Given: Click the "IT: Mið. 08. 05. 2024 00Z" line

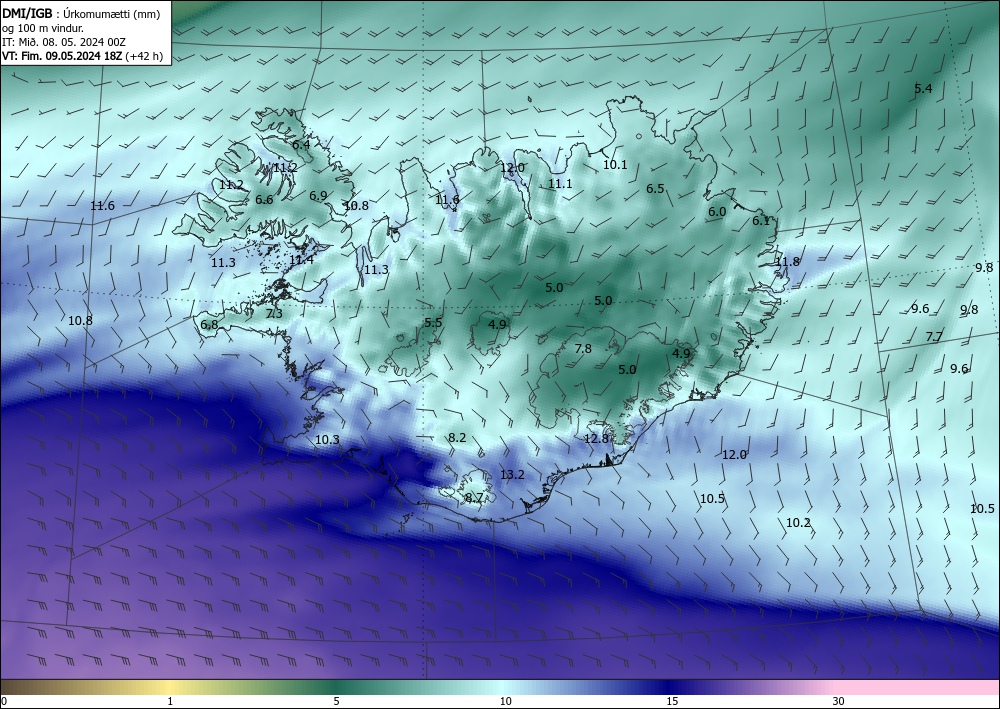Looking at the screenshot, I should [x=64, y=42].
